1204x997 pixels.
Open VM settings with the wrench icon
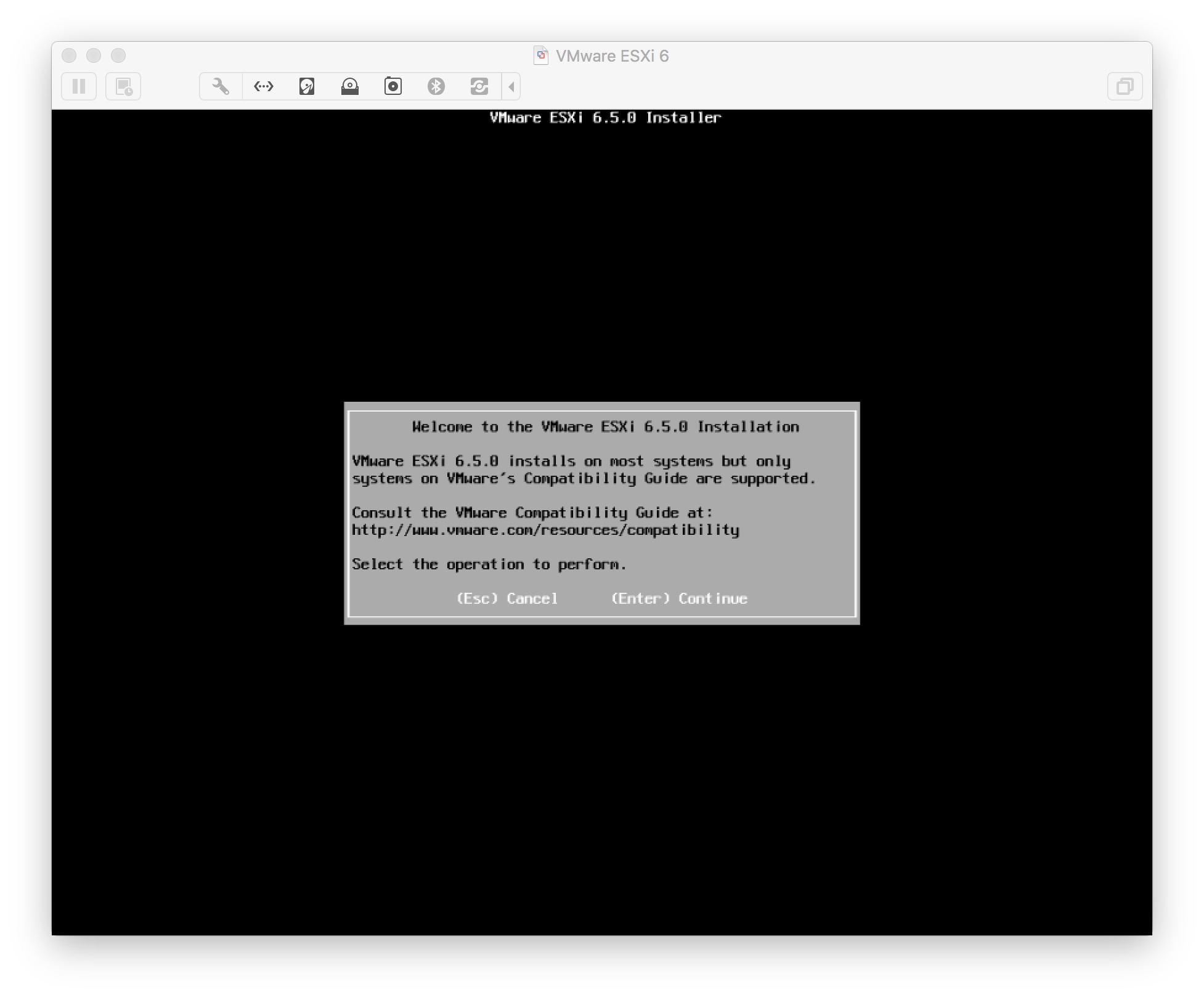coord(220,86)
